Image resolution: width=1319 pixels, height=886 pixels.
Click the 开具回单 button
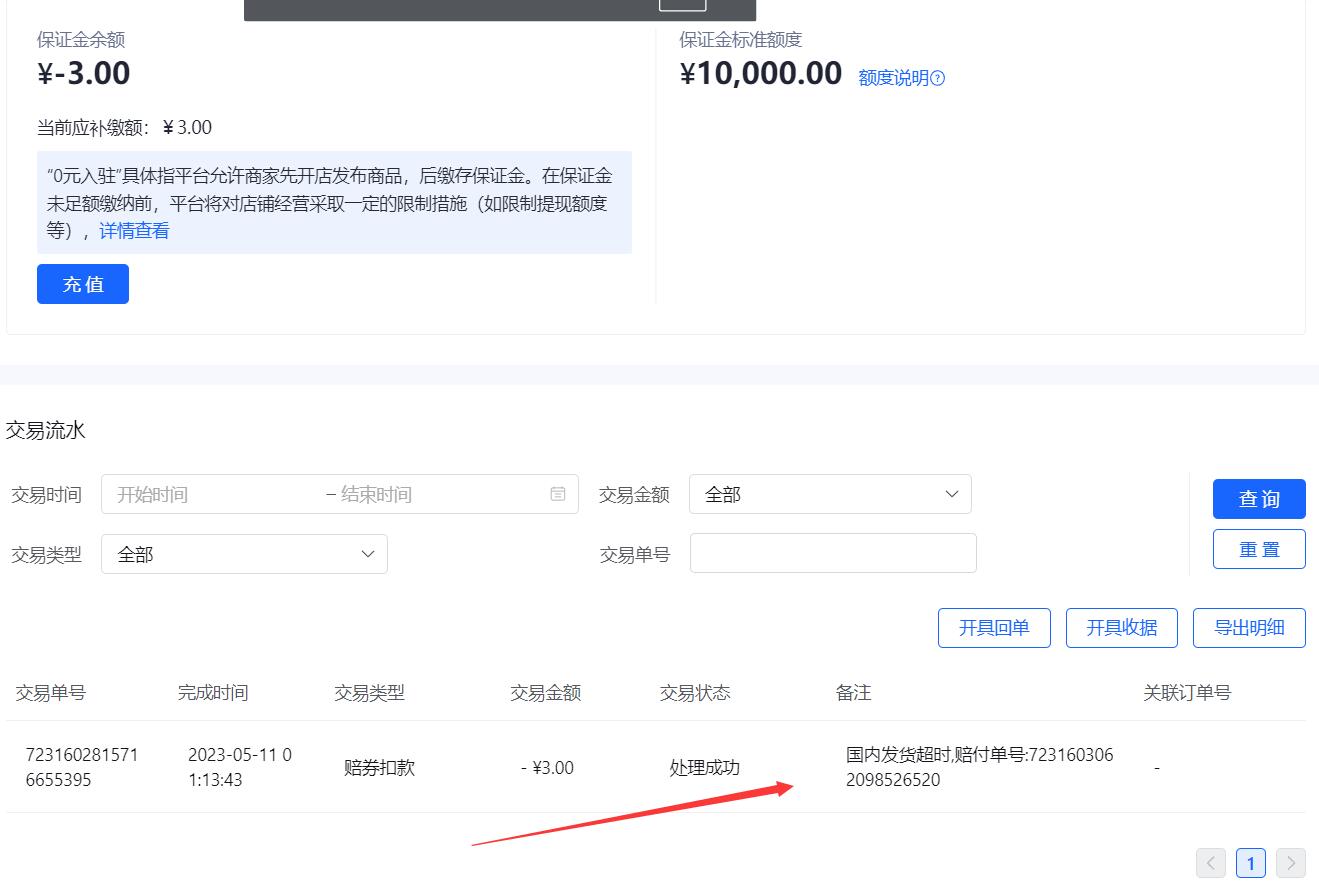(993, 627)
